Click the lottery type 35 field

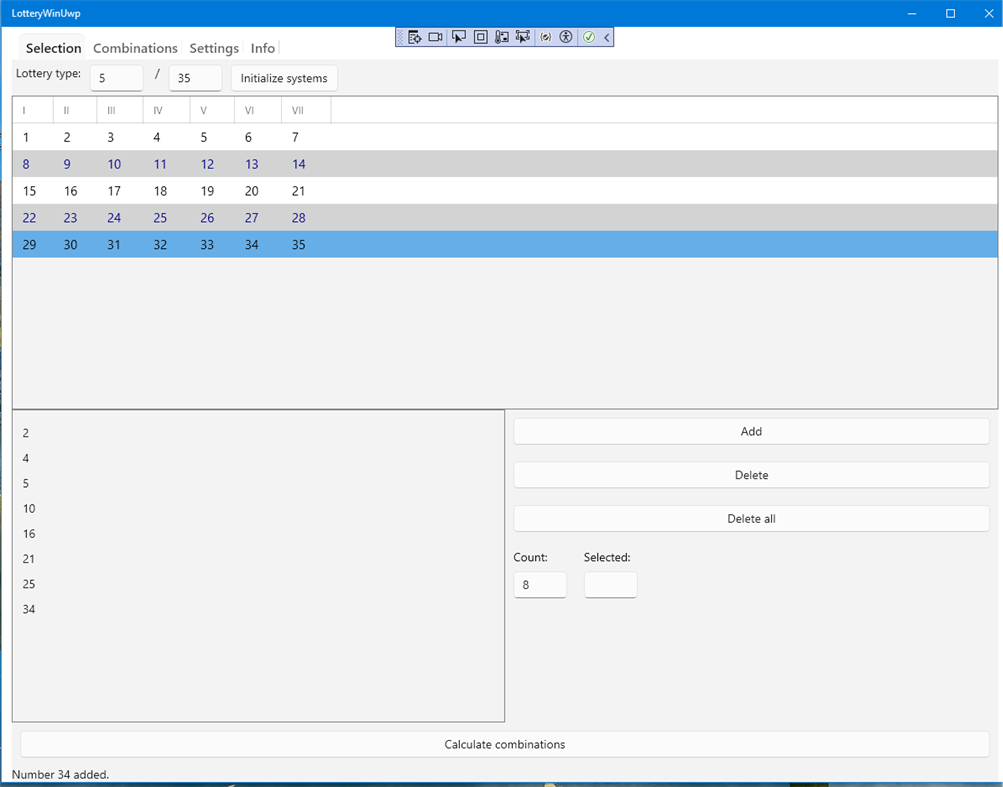pos(195,77)
